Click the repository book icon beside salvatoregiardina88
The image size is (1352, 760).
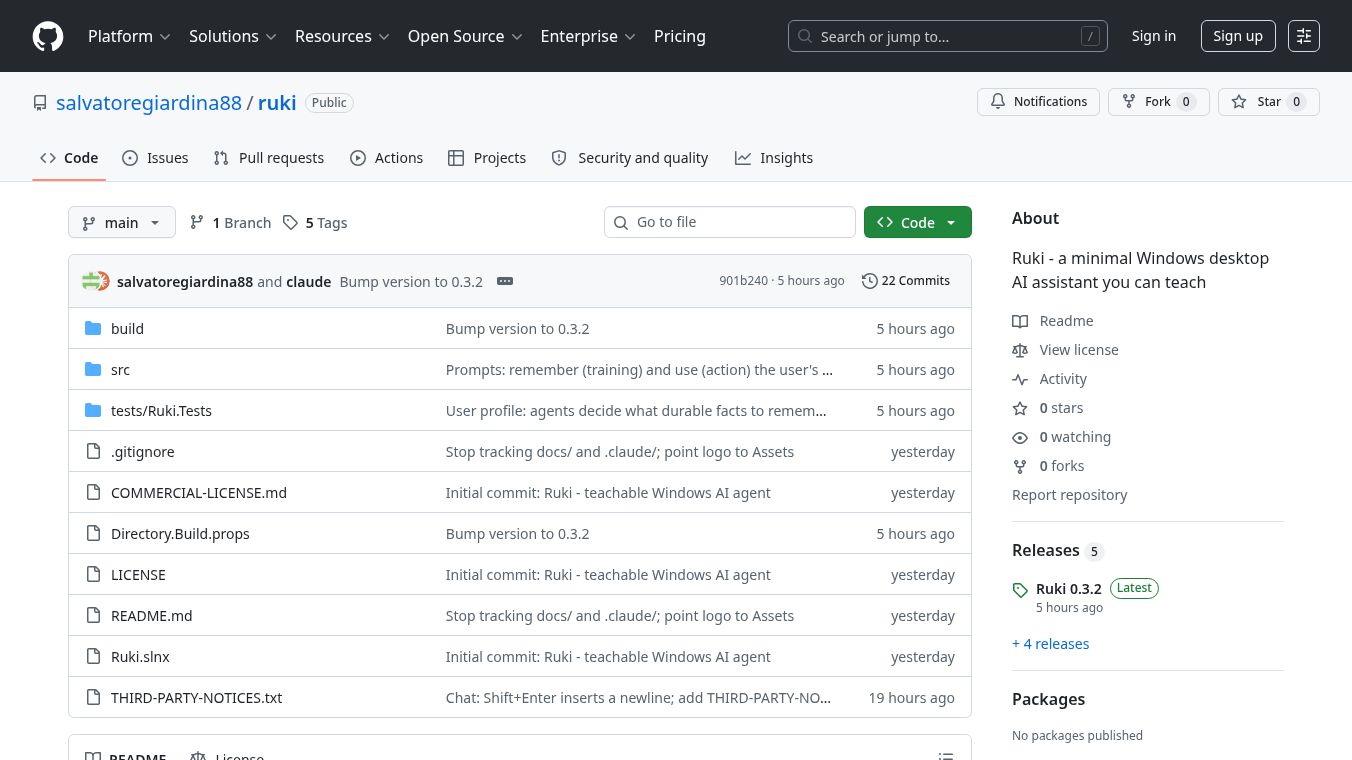pyautogui.click(x=40, y=103)
